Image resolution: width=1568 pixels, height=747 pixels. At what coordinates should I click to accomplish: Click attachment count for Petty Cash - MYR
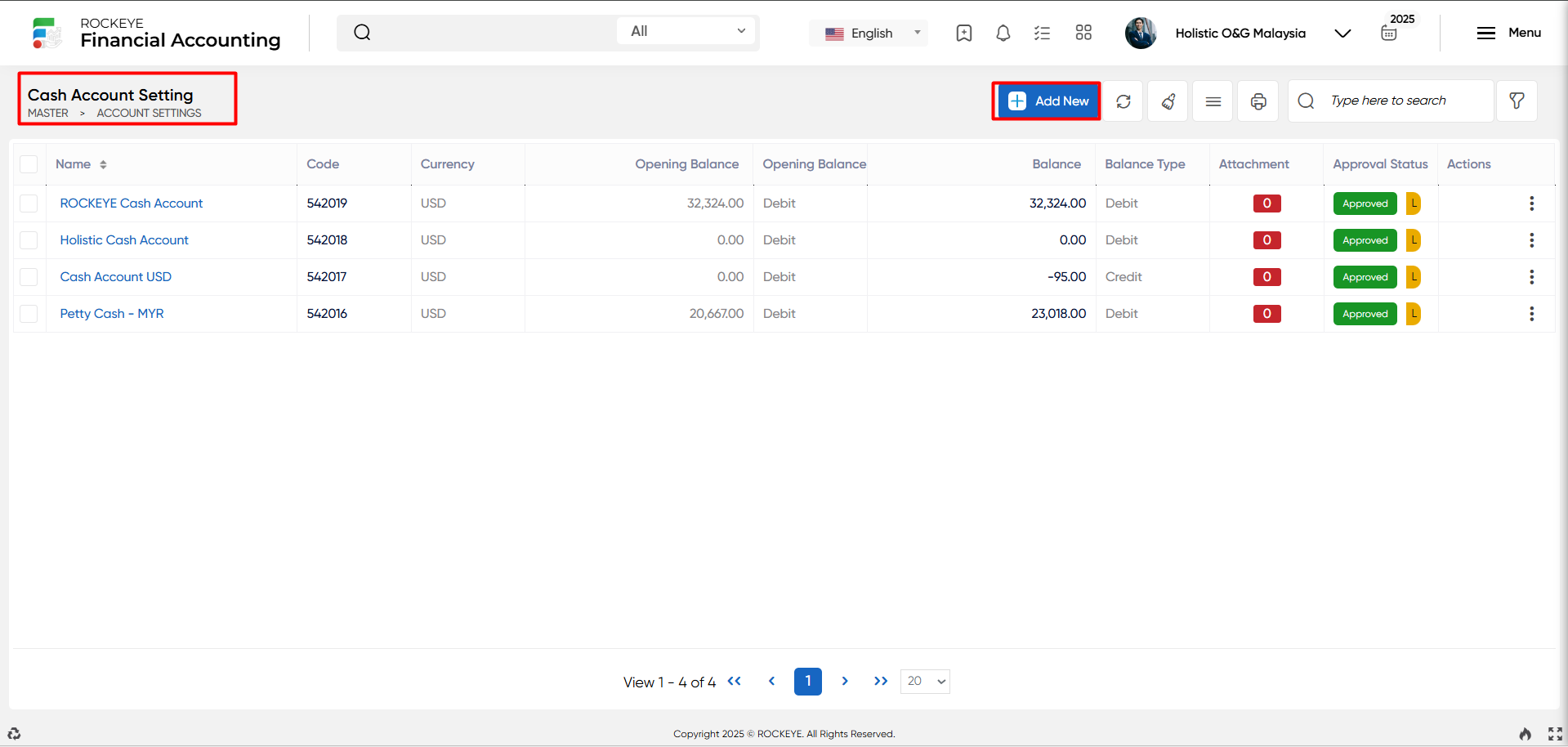1267,314
